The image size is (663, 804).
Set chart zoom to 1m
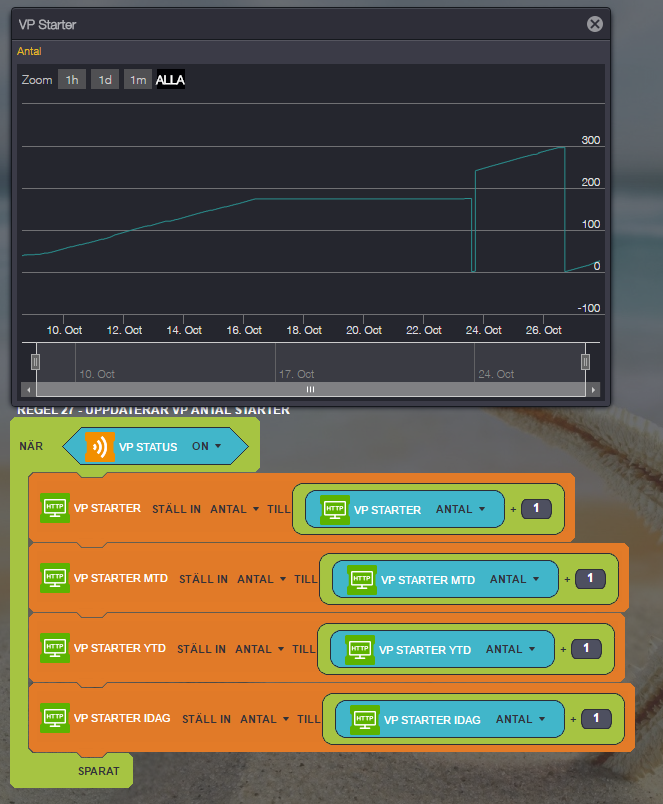138,80
